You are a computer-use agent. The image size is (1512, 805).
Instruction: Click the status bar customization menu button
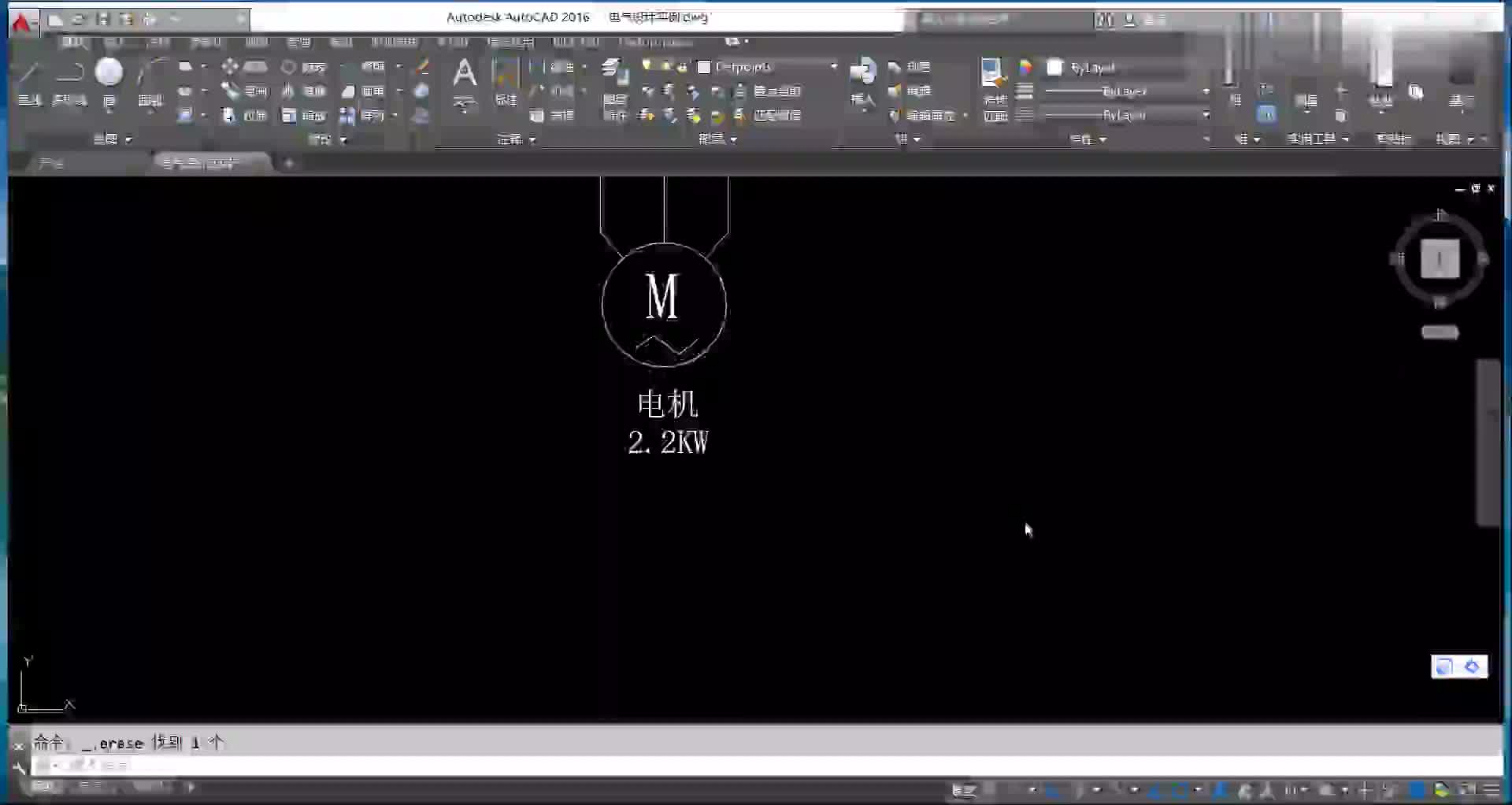(1492, 789)
